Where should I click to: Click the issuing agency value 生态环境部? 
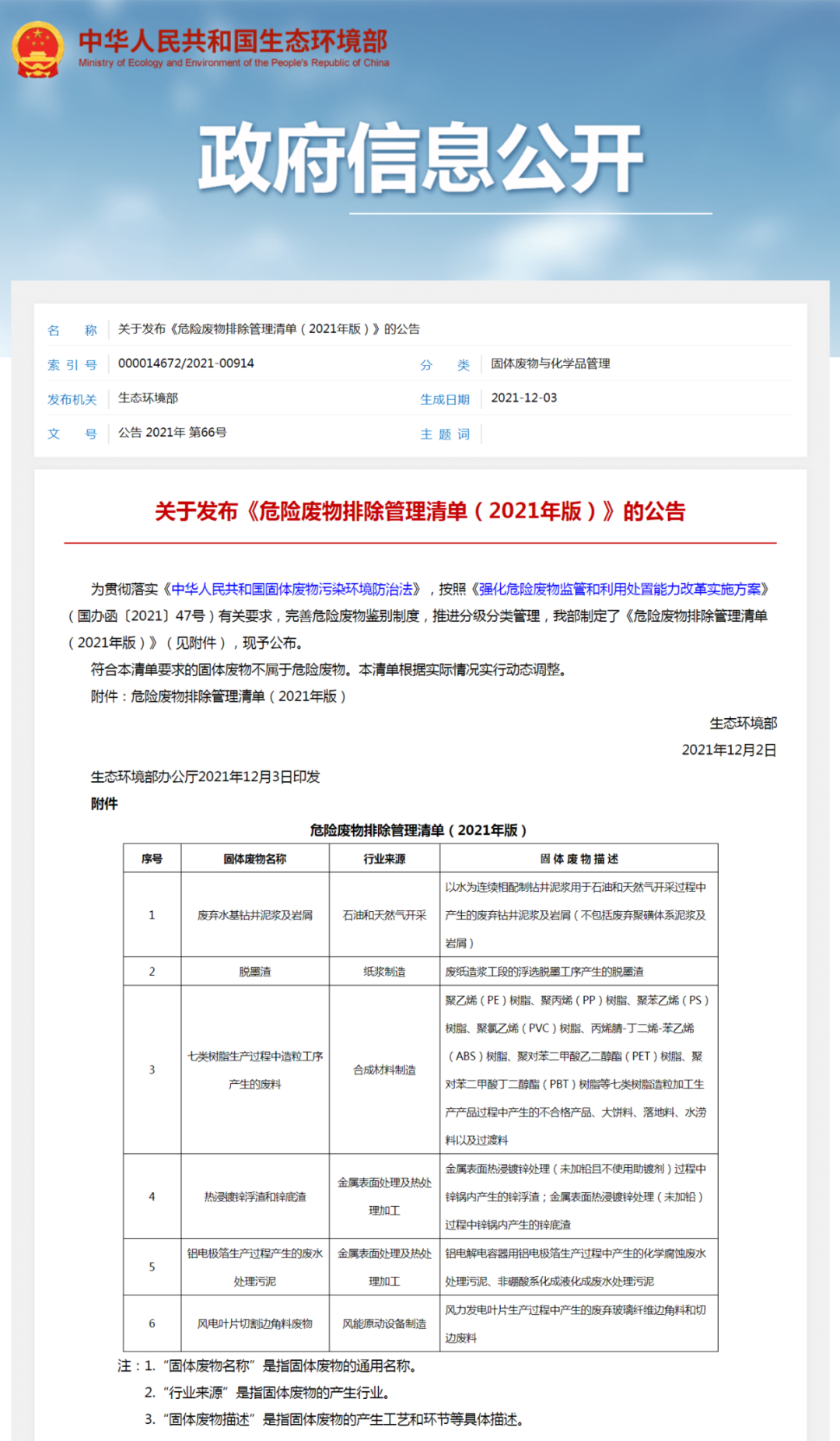point(148,398)
